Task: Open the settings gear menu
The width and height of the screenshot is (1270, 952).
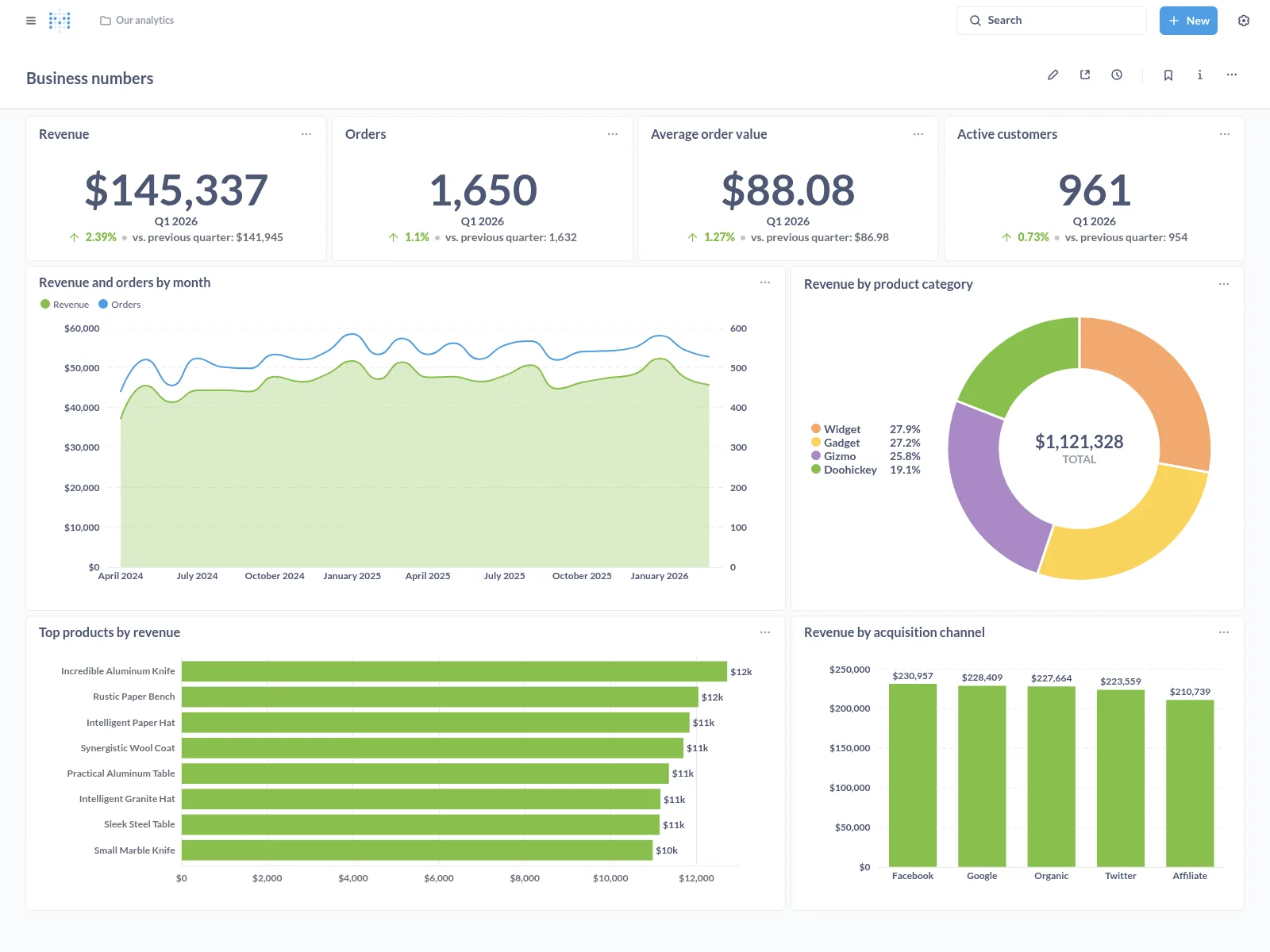Action: tap(1244, 21)
